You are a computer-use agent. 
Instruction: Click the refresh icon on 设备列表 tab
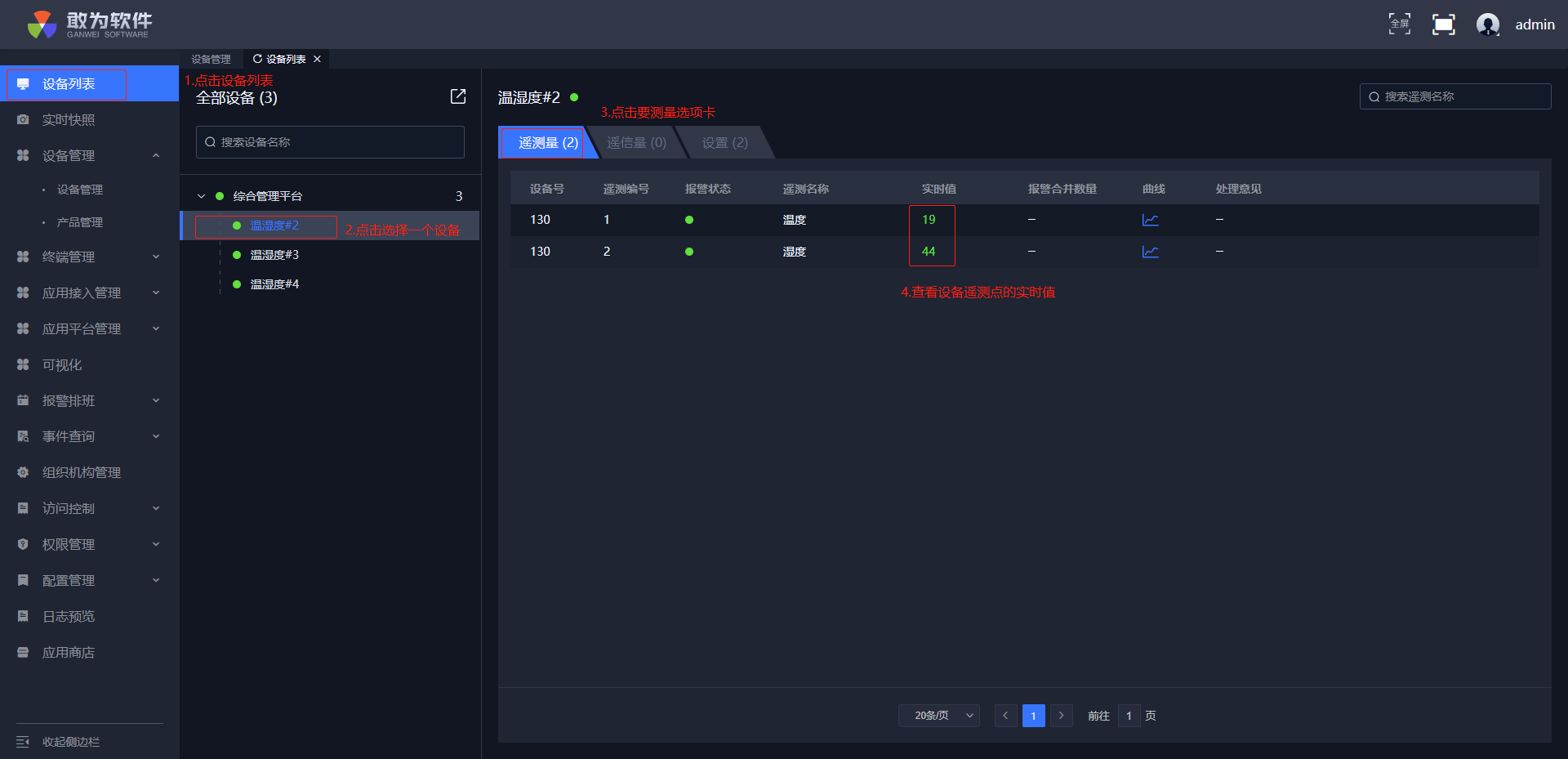tap(257, 59)
